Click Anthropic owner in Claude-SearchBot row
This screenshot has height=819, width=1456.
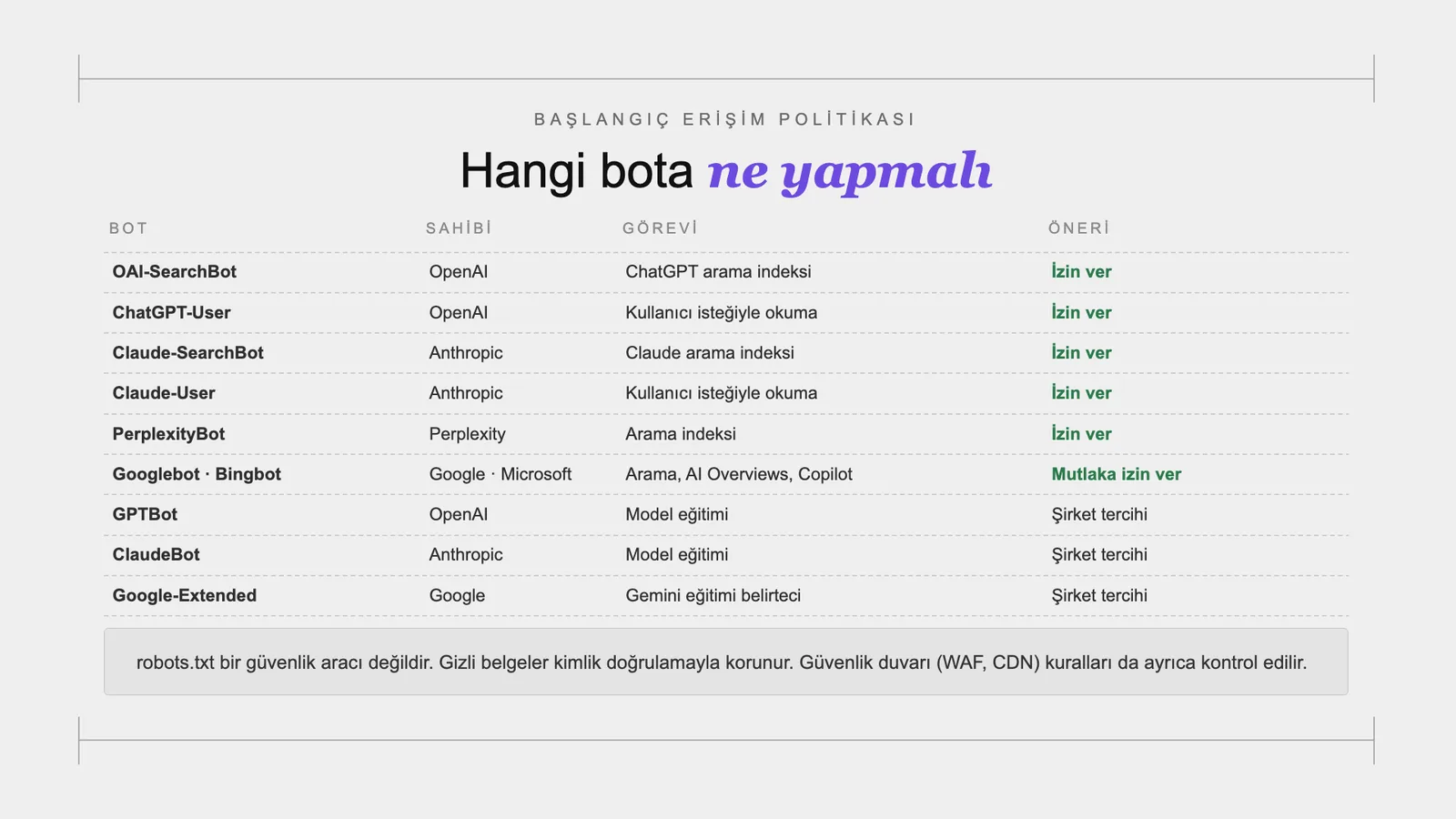[x=466, y=353]
